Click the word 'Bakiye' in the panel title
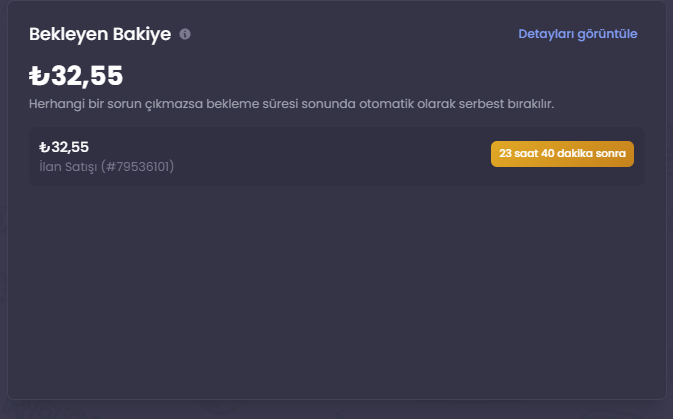This screenshot has height=419, width=673. (x=142, y=34)
